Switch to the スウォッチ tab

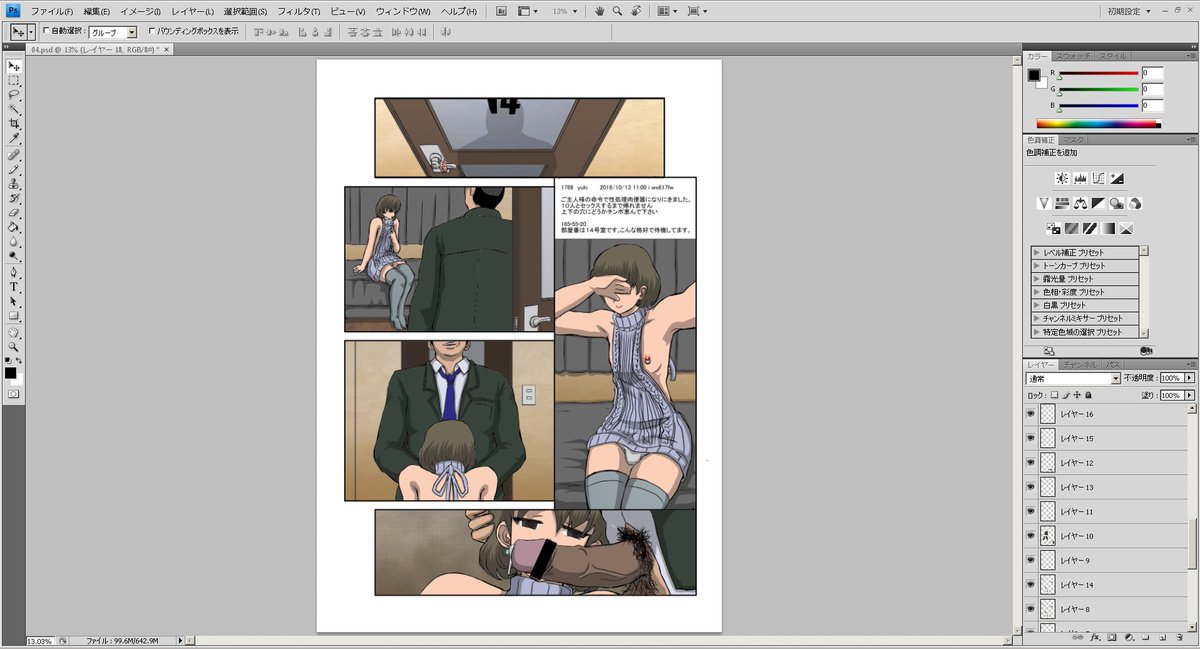[1074, 56]
